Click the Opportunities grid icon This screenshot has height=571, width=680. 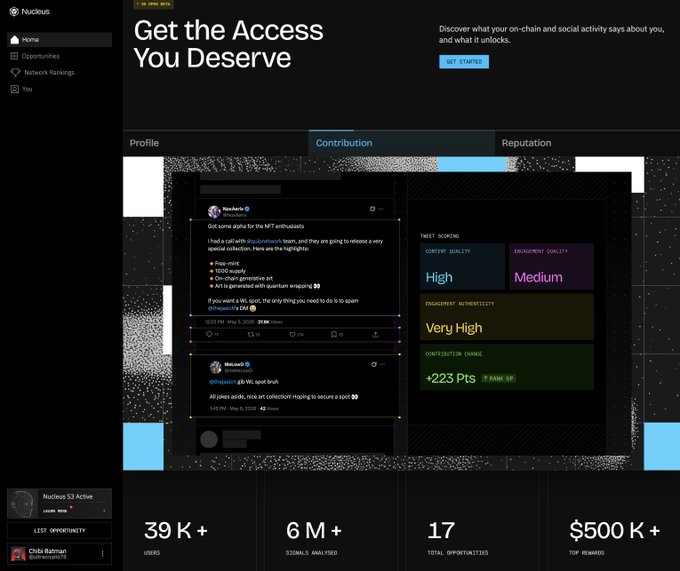pos(14,56)
